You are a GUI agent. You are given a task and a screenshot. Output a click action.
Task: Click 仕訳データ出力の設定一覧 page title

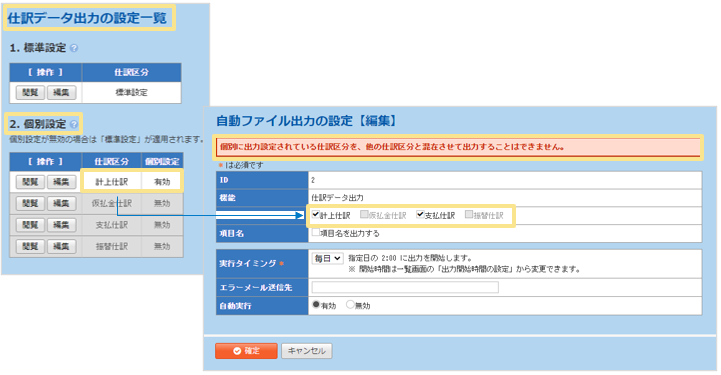tap(87, 18)
